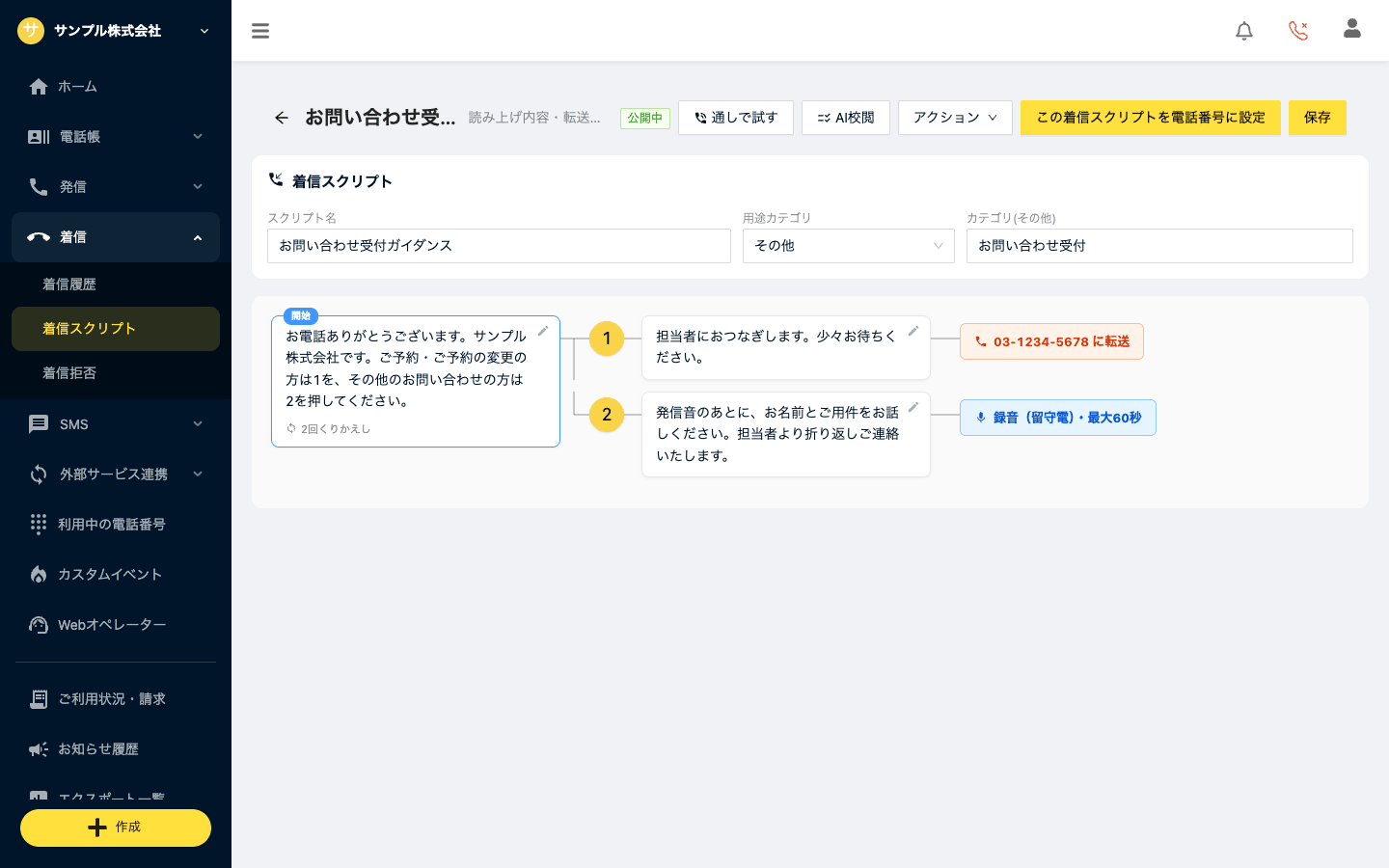
Task: Edit the option 2 message pencil icon
Action: point(913,407)
